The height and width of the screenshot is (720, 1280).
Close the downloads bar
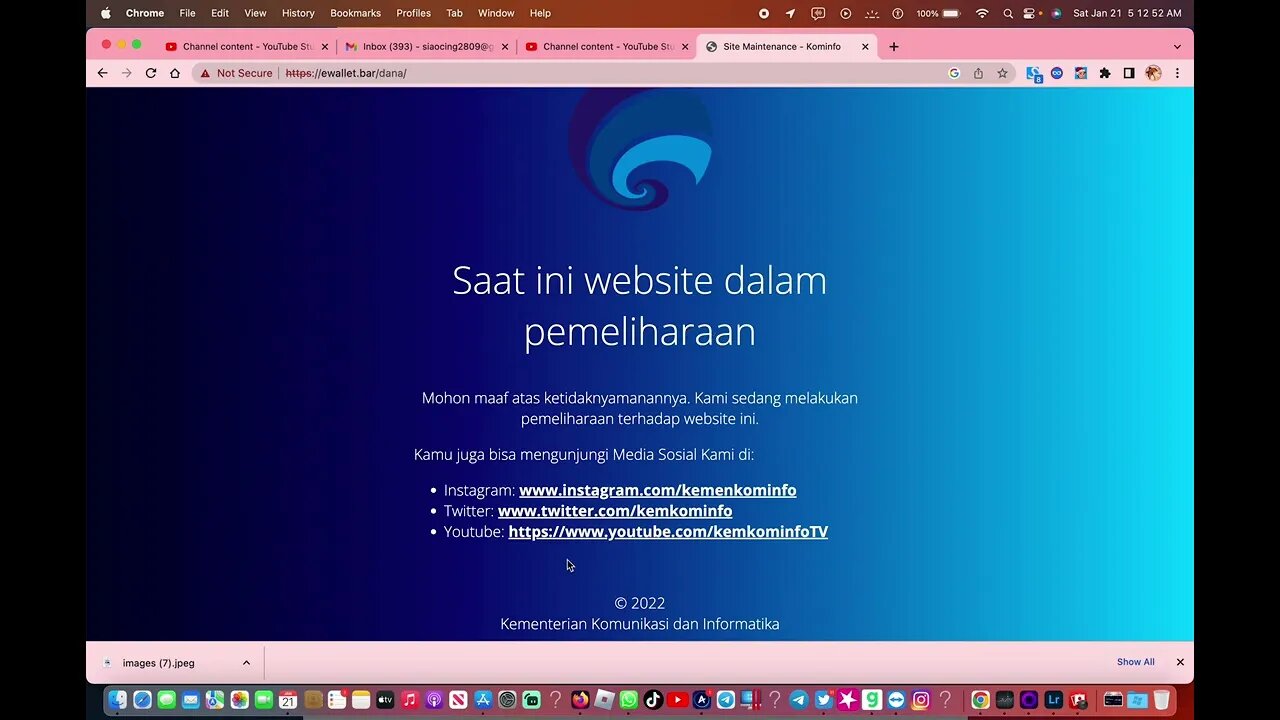1180,662
